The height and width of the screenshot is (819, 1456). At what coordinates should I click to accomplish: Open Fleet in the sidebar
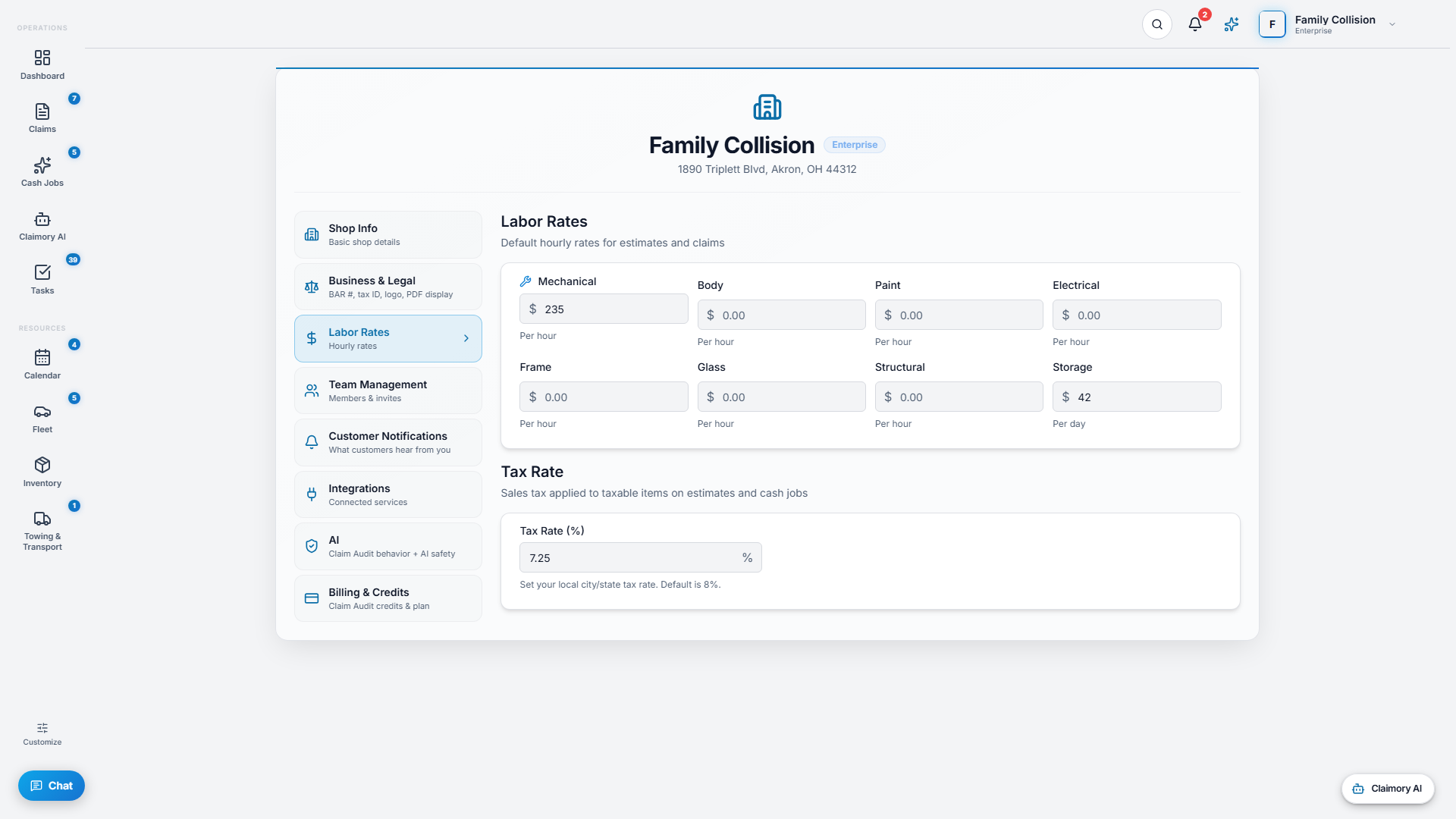[42, 419]
